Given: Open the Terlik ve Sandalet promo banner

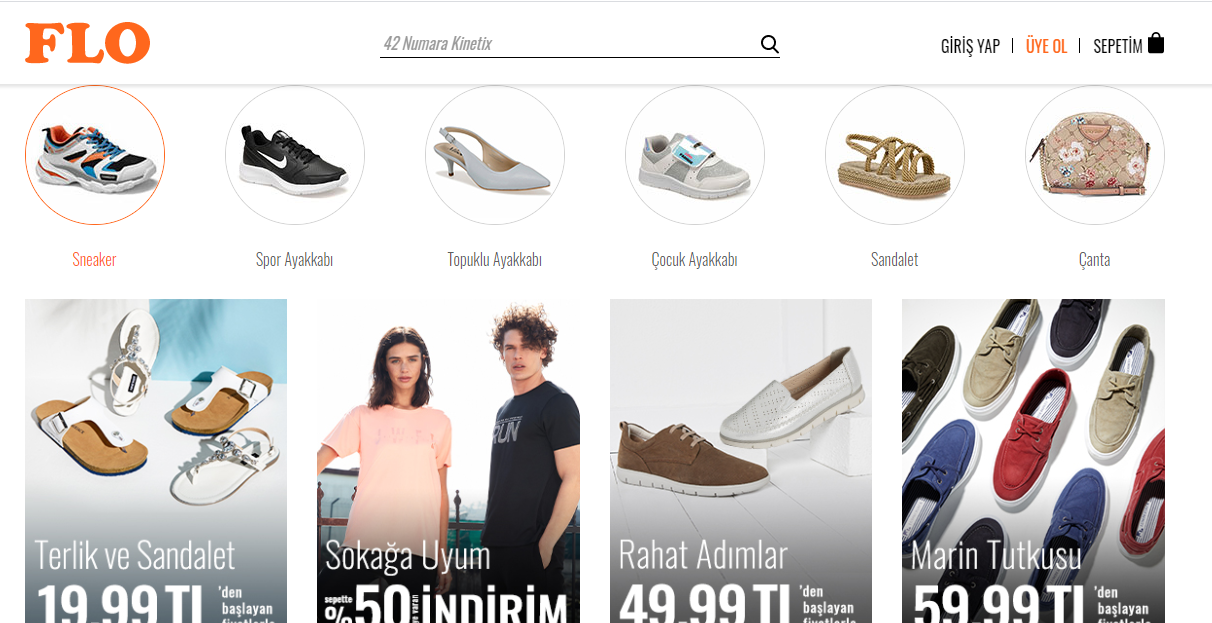Looking at the screenshot, I should [156, 460].
